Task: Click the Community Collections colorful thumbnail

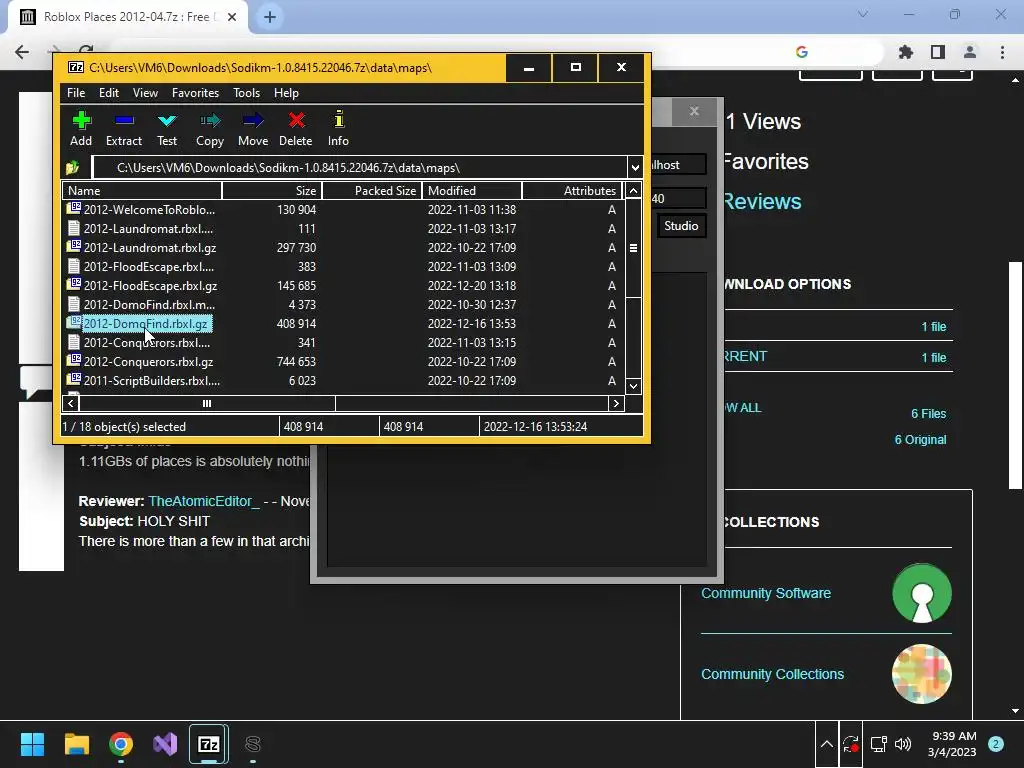Action: [x=922, y=674]
